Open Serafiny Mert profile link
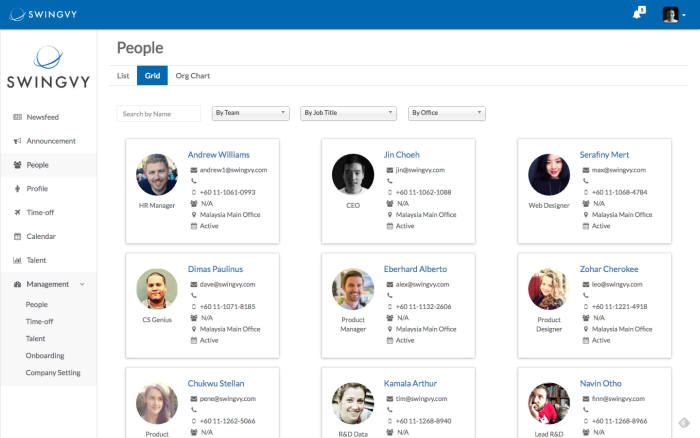Image resolution: width=700 pixels, height=438 pixels. pyautogui.click(x=604, y=155)
